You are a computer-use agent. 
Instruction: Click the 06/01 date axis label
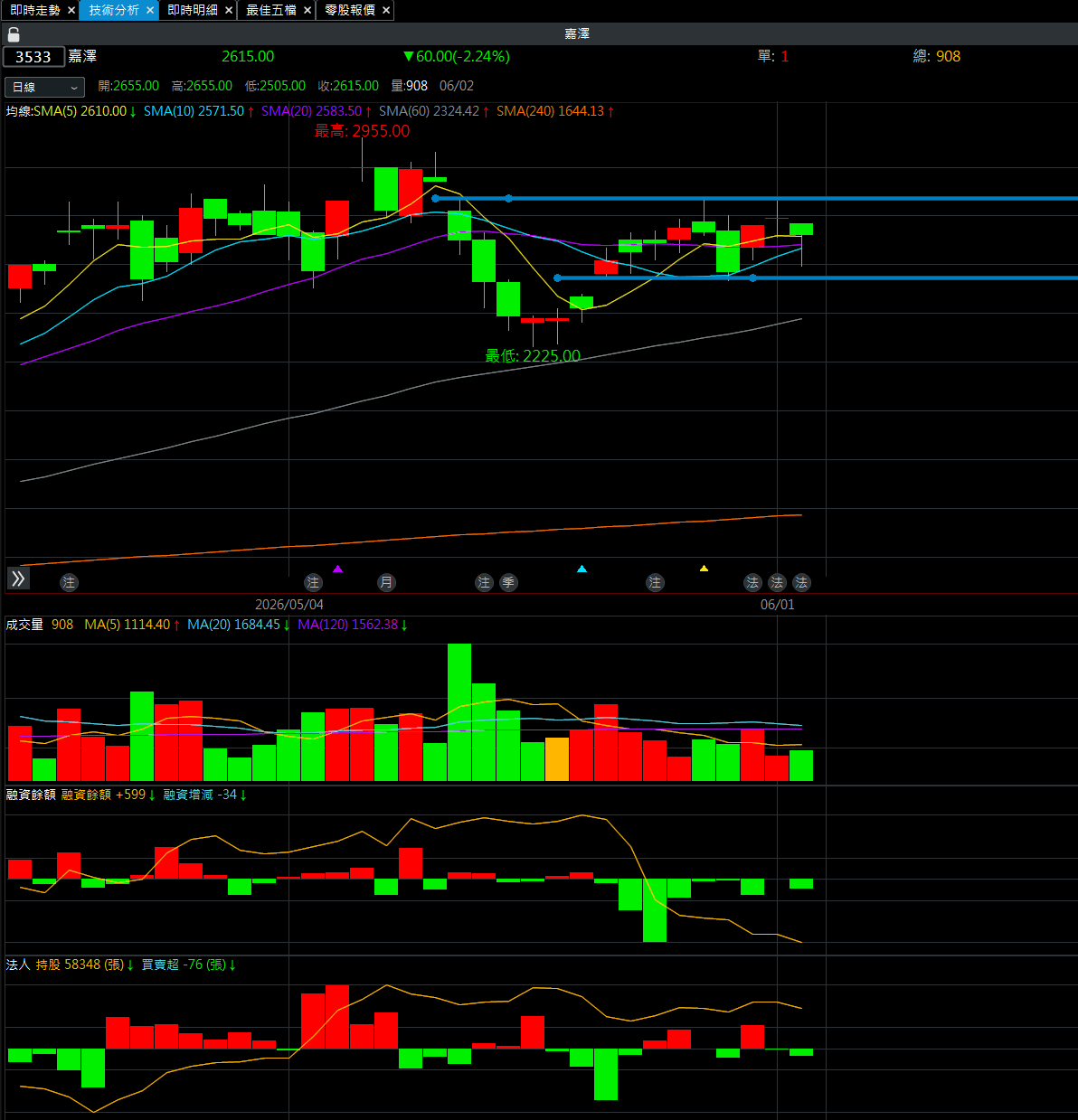[777, 605]
